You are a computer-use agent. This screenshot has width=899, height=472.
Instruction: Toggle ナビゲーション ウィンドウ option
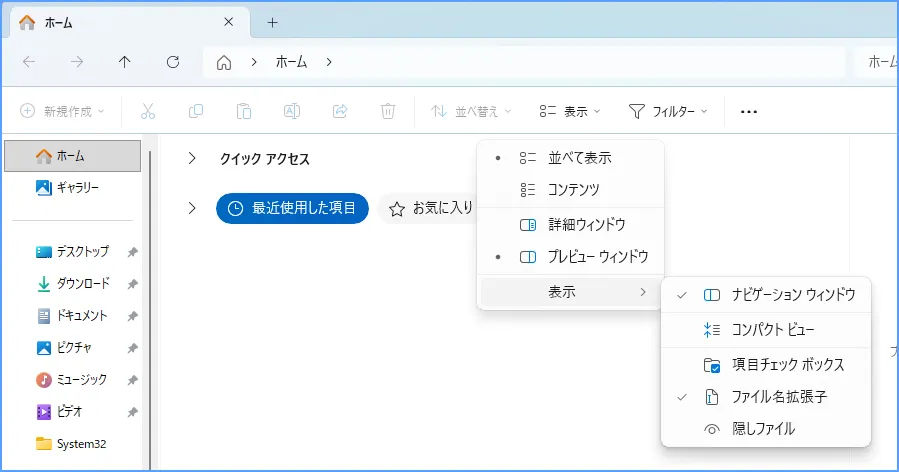(766, 295)
